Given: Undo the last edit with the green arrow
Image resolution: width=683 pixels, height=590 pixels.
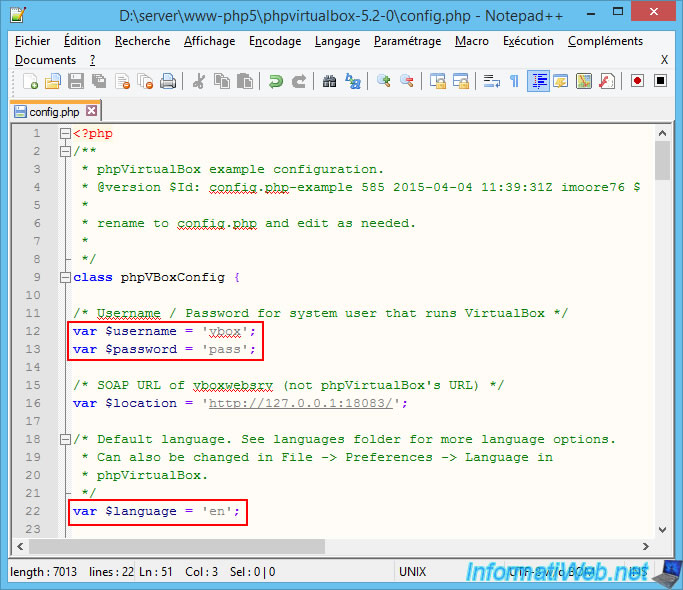Looking at the screenshot, I should pos(276,81).
